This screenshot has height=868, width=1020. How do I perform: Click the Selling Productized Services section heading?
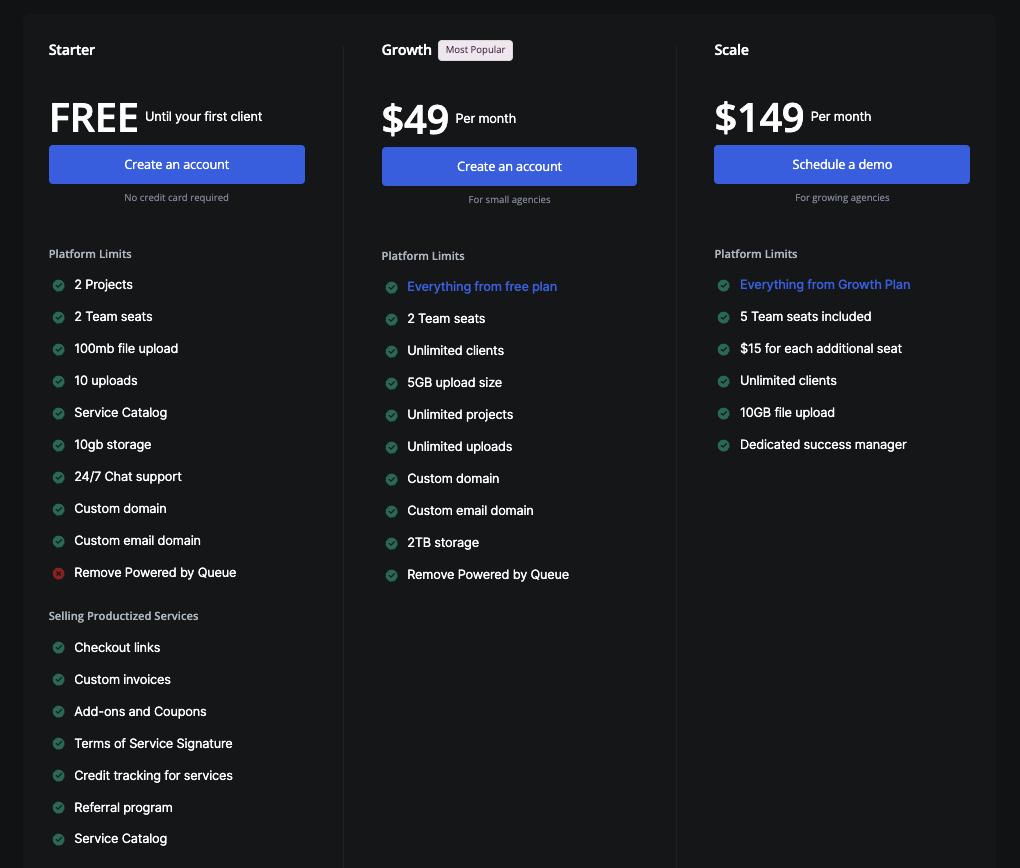pyautogui.click(x=123, y=616)
